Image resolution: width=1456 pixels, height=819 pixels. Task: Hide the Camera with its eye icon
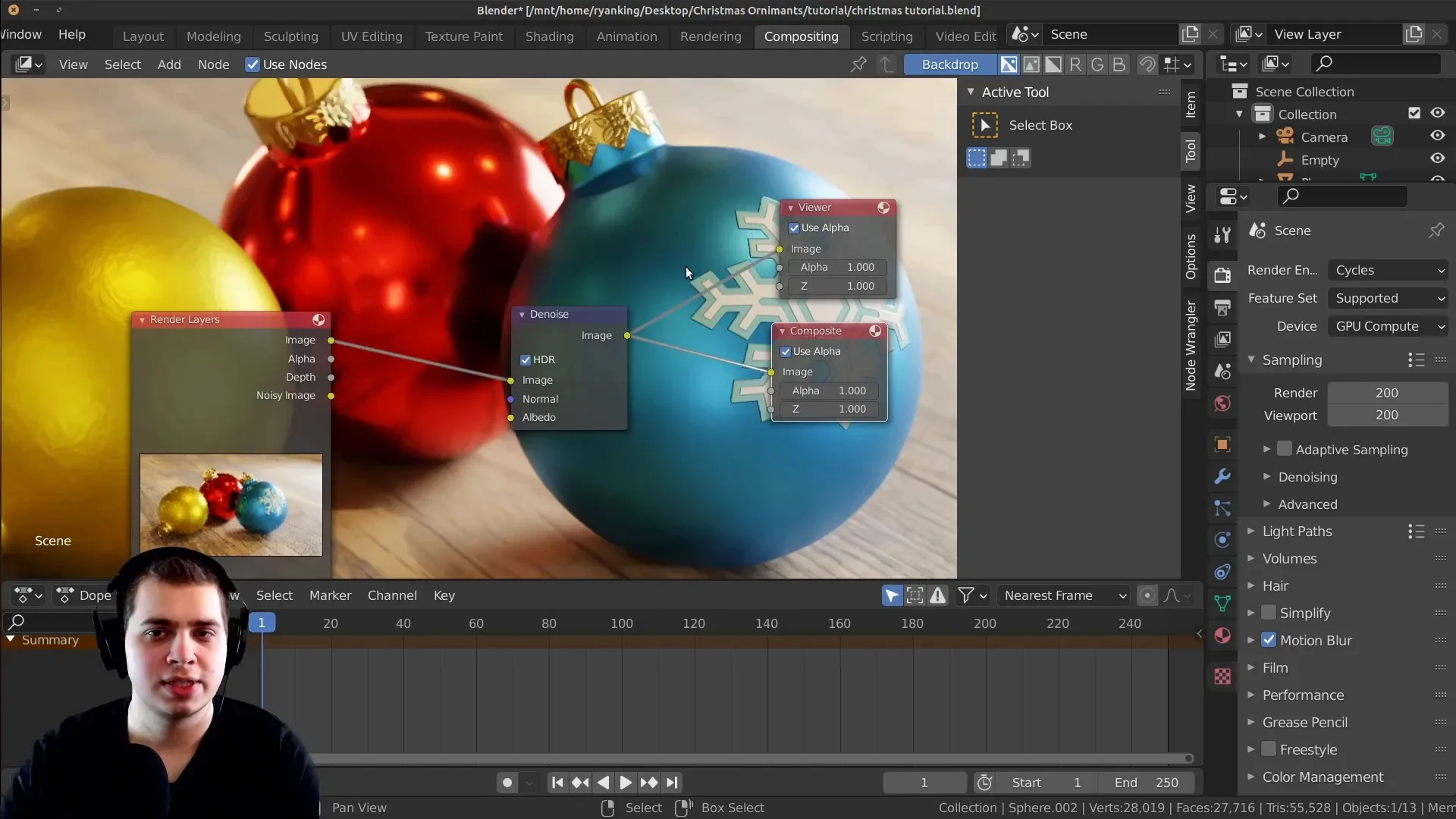pyautogui.click(x=1437, y=136)
